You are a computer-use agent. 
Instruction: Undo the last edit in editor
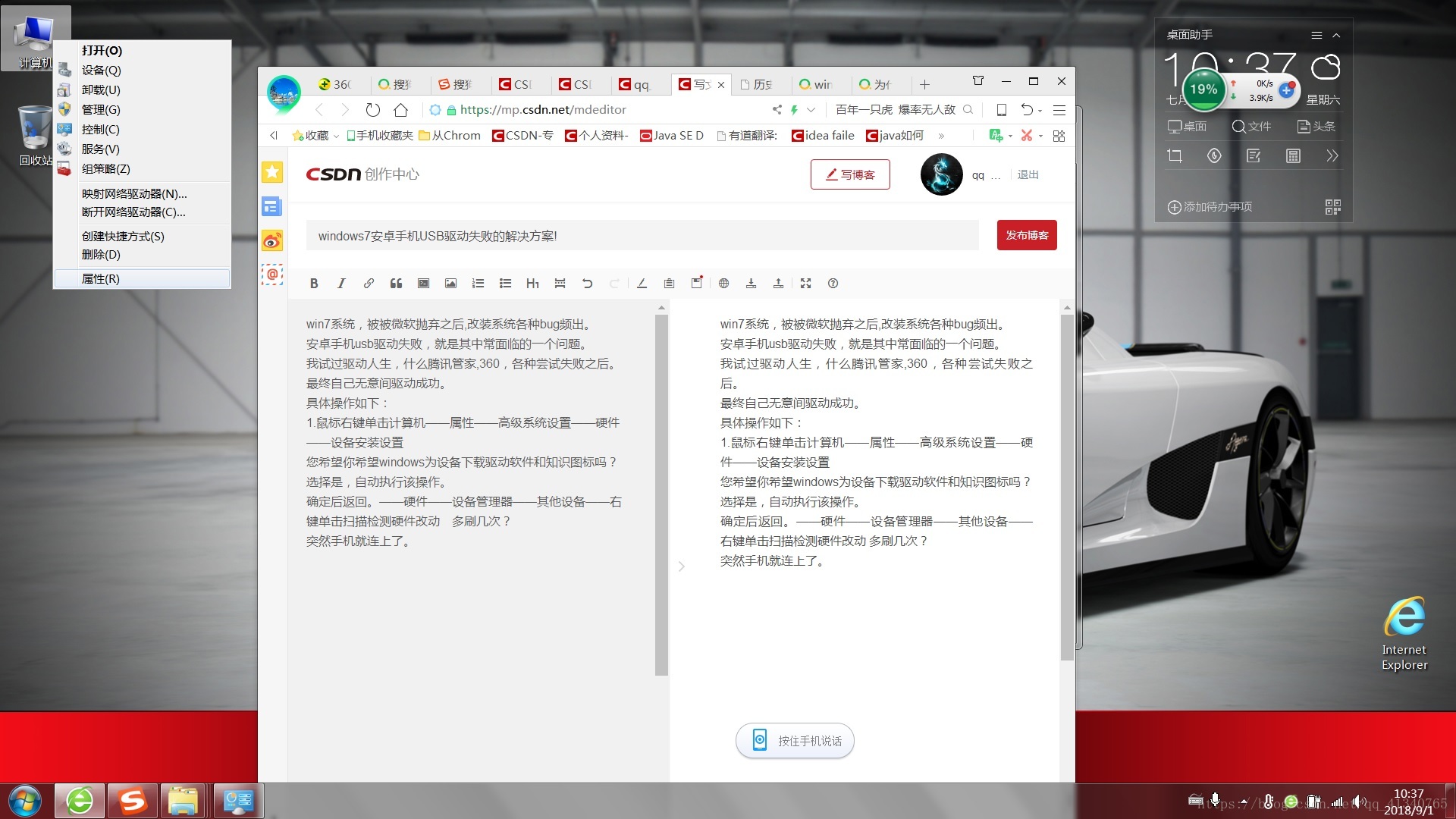(587, 284)
